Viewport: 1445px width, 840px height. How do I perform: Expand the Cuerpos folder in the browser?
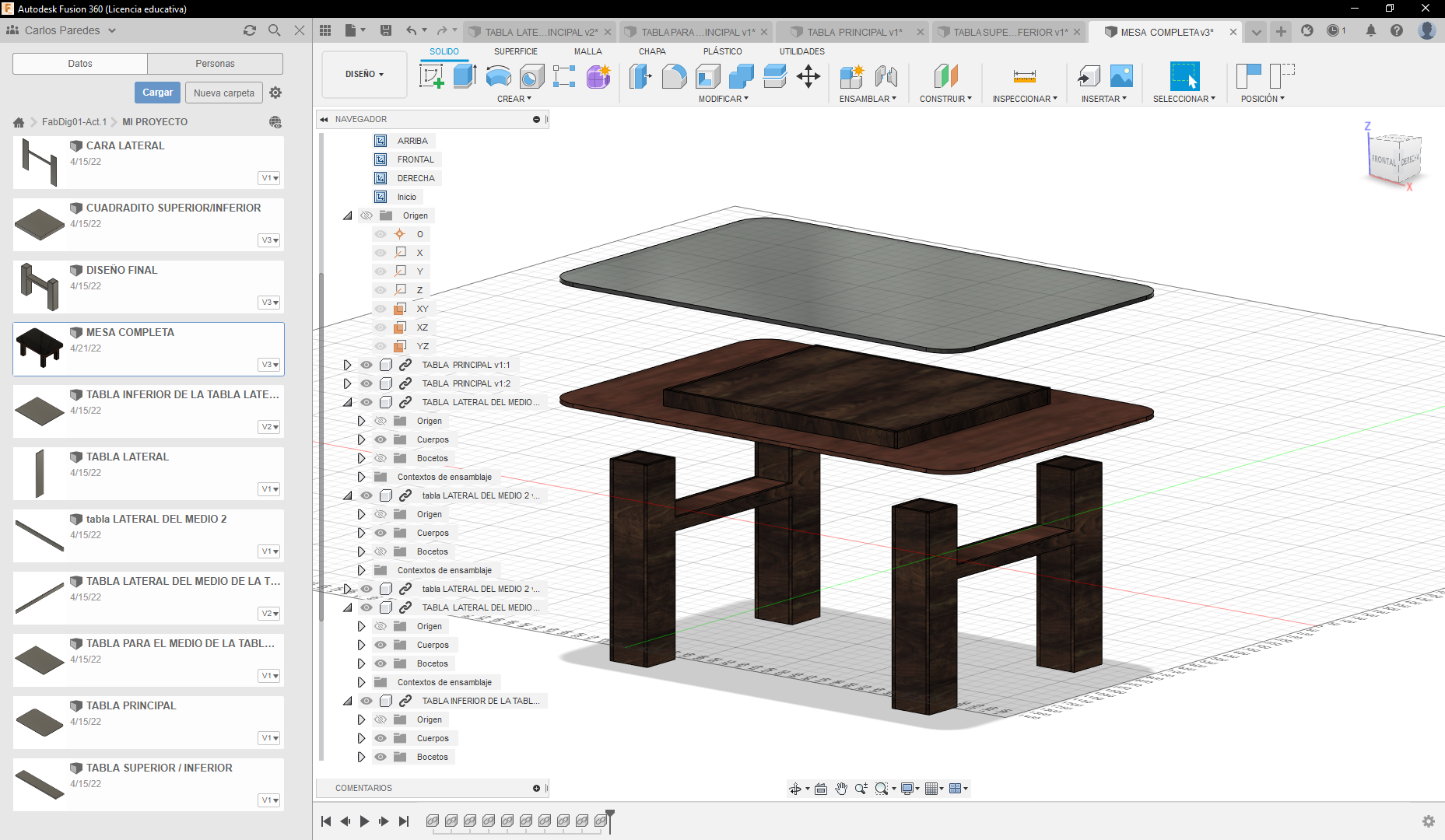361,439
